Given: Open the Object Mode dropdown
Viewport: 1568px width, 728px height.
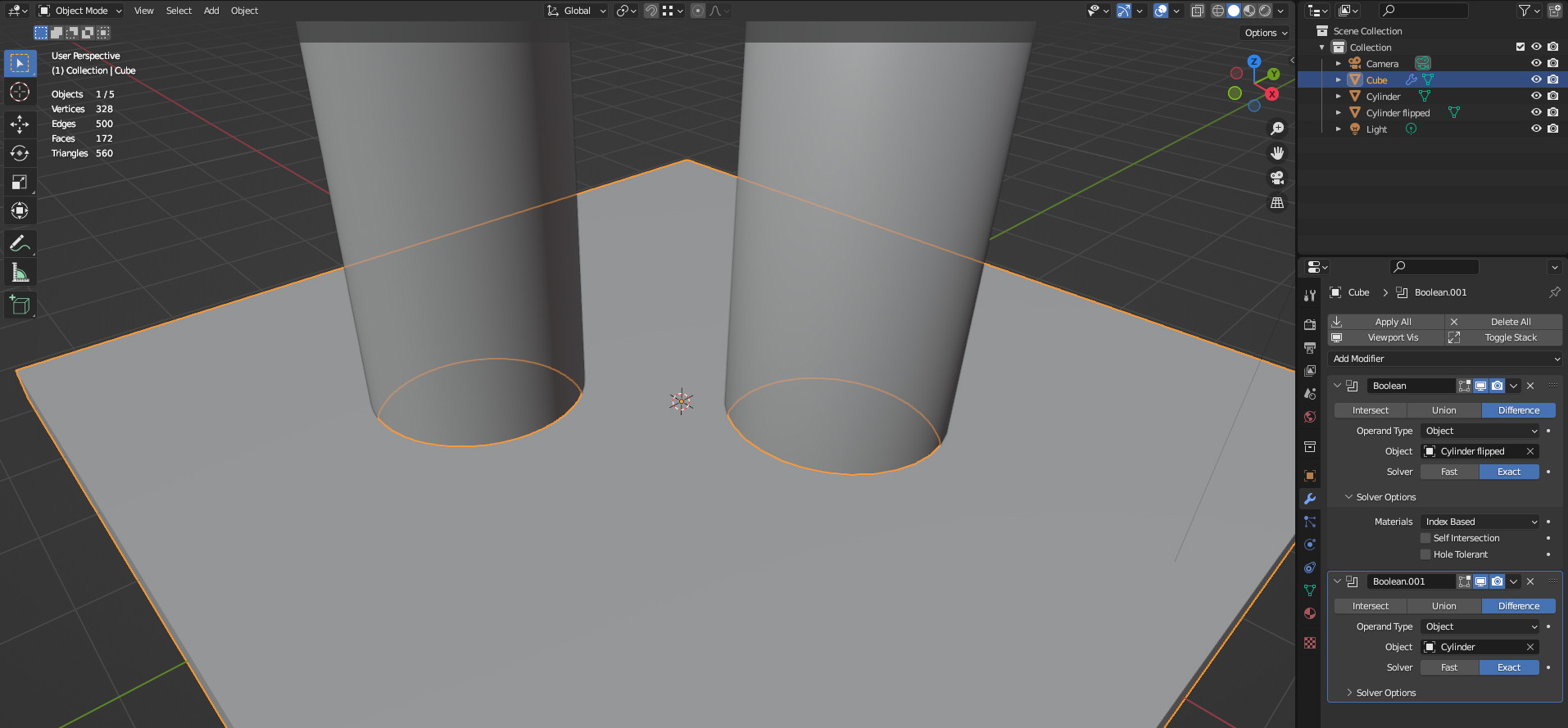Looking at the screenshot, I should point(80,11).
